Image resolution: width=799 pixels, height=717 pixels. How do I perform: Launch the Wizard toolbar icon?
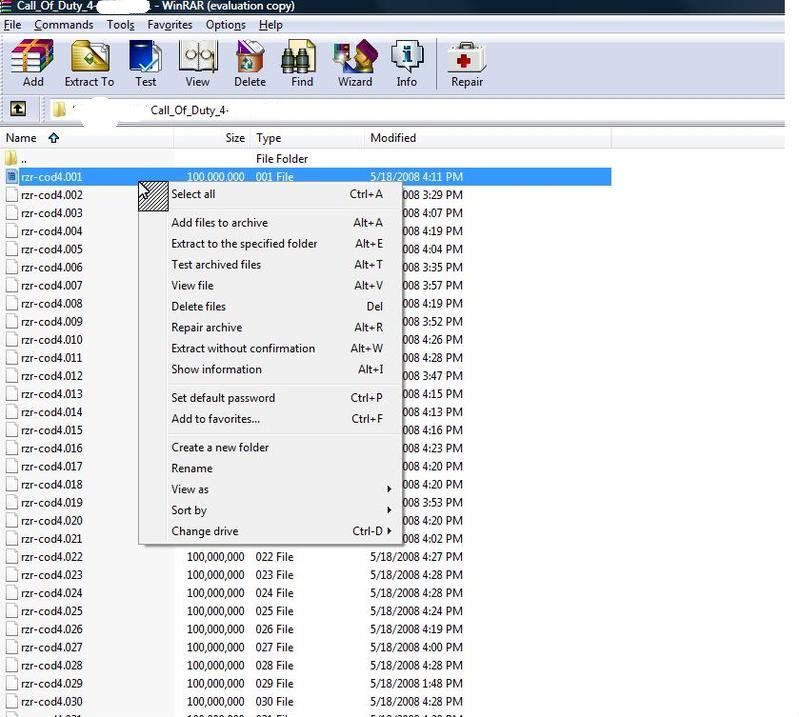click(354, 62)
